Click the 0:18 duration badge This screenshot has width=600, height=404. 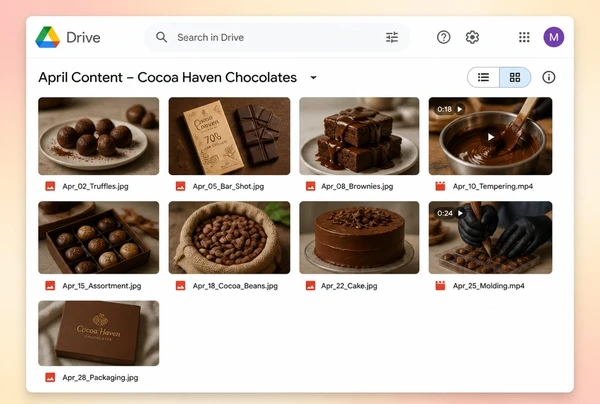[x=450, y=109]
